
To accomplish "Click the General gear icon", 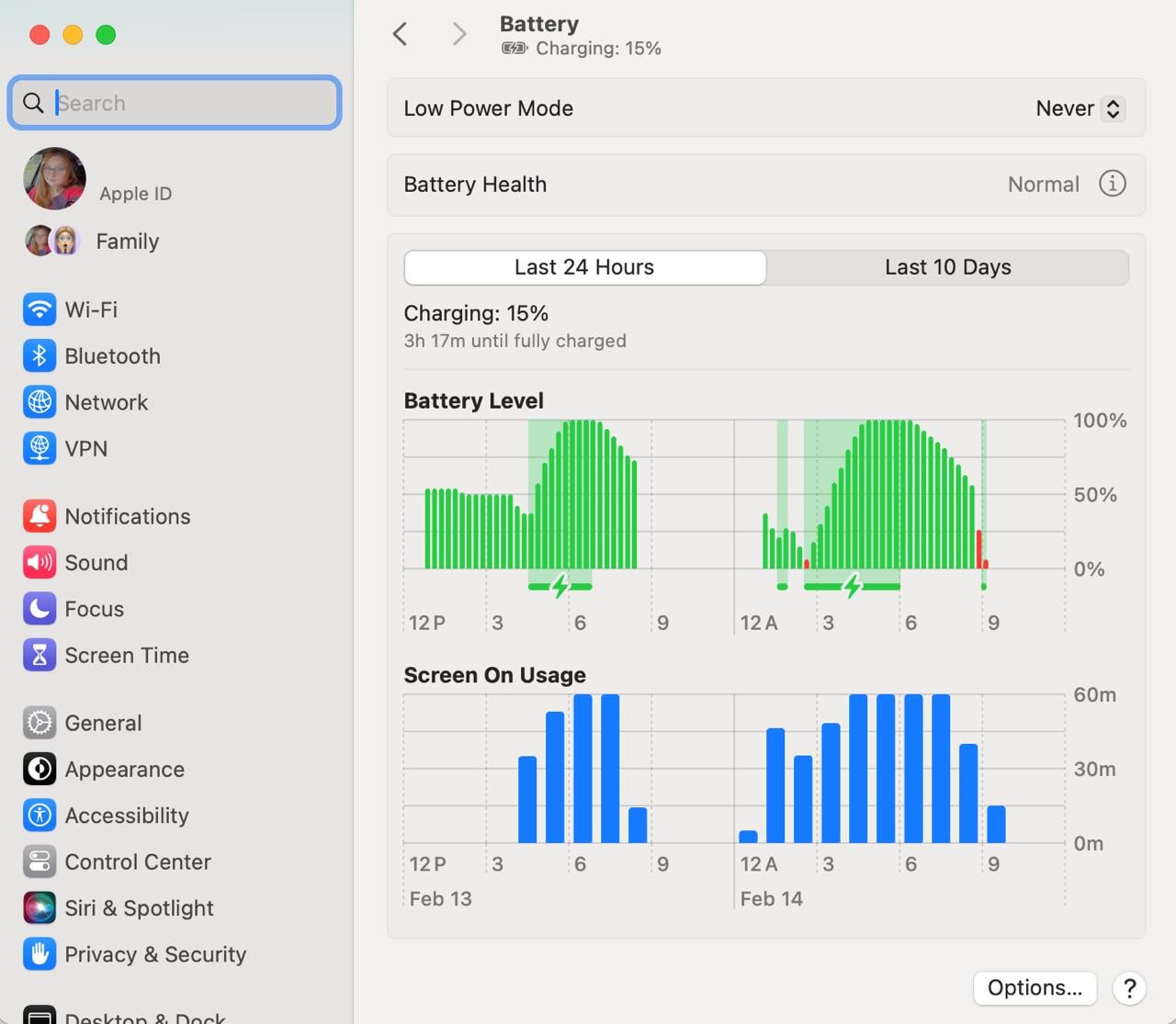I will click(40, 723).
